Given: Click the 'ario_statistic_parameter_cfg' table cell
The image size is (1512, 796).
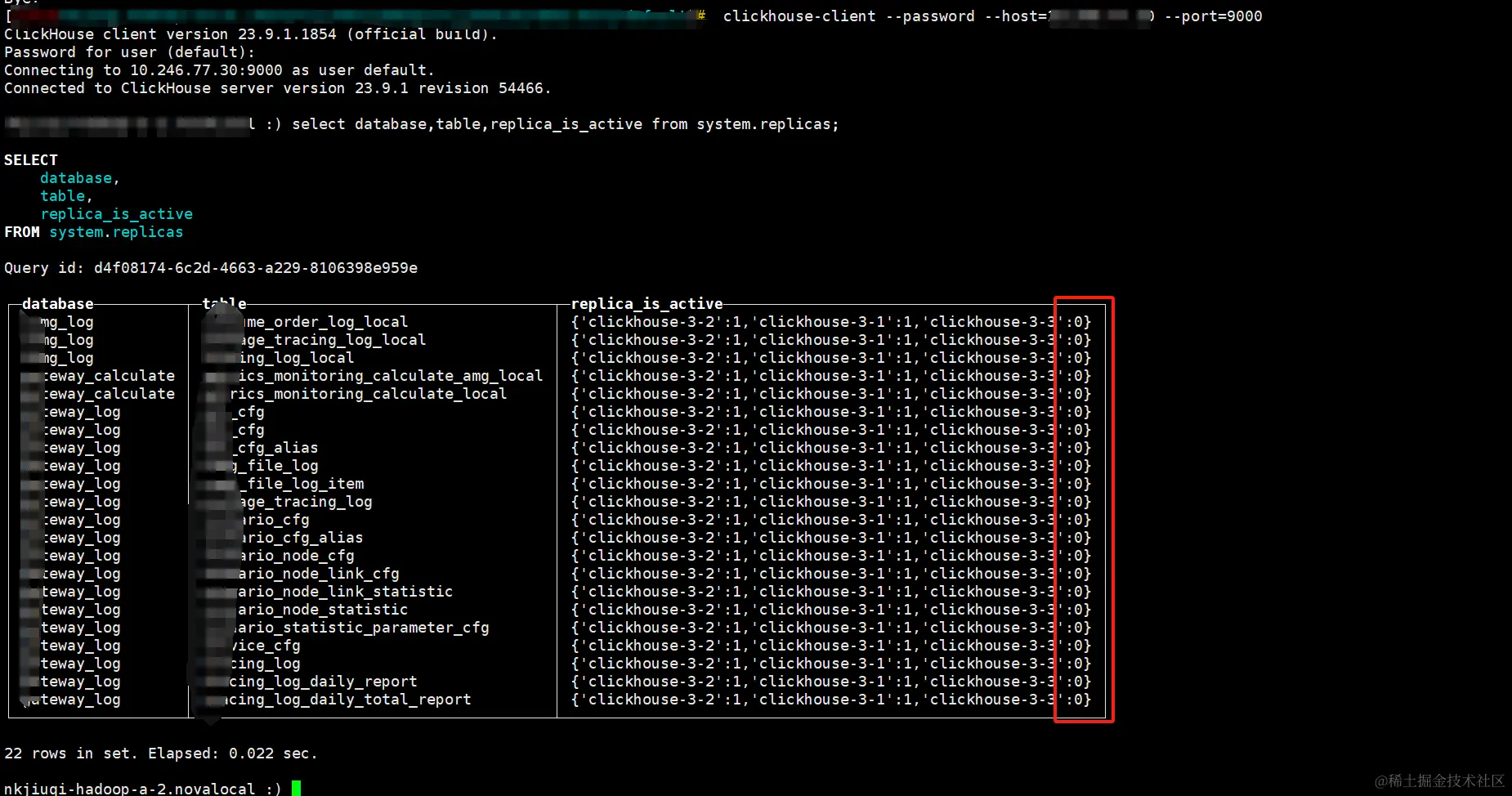Looking at the screenshot, I should point(361,628).
